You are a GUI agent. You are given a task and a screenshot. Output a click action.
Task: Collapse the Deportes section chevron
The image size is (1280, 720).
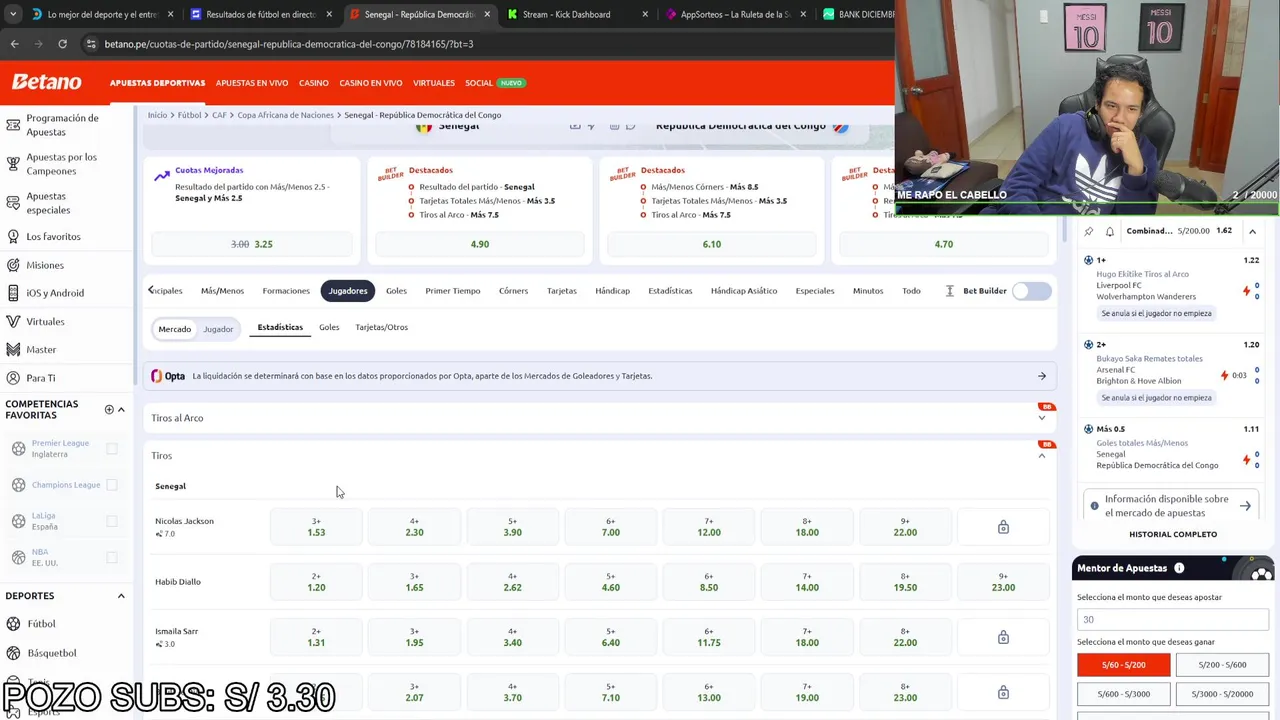121,596
